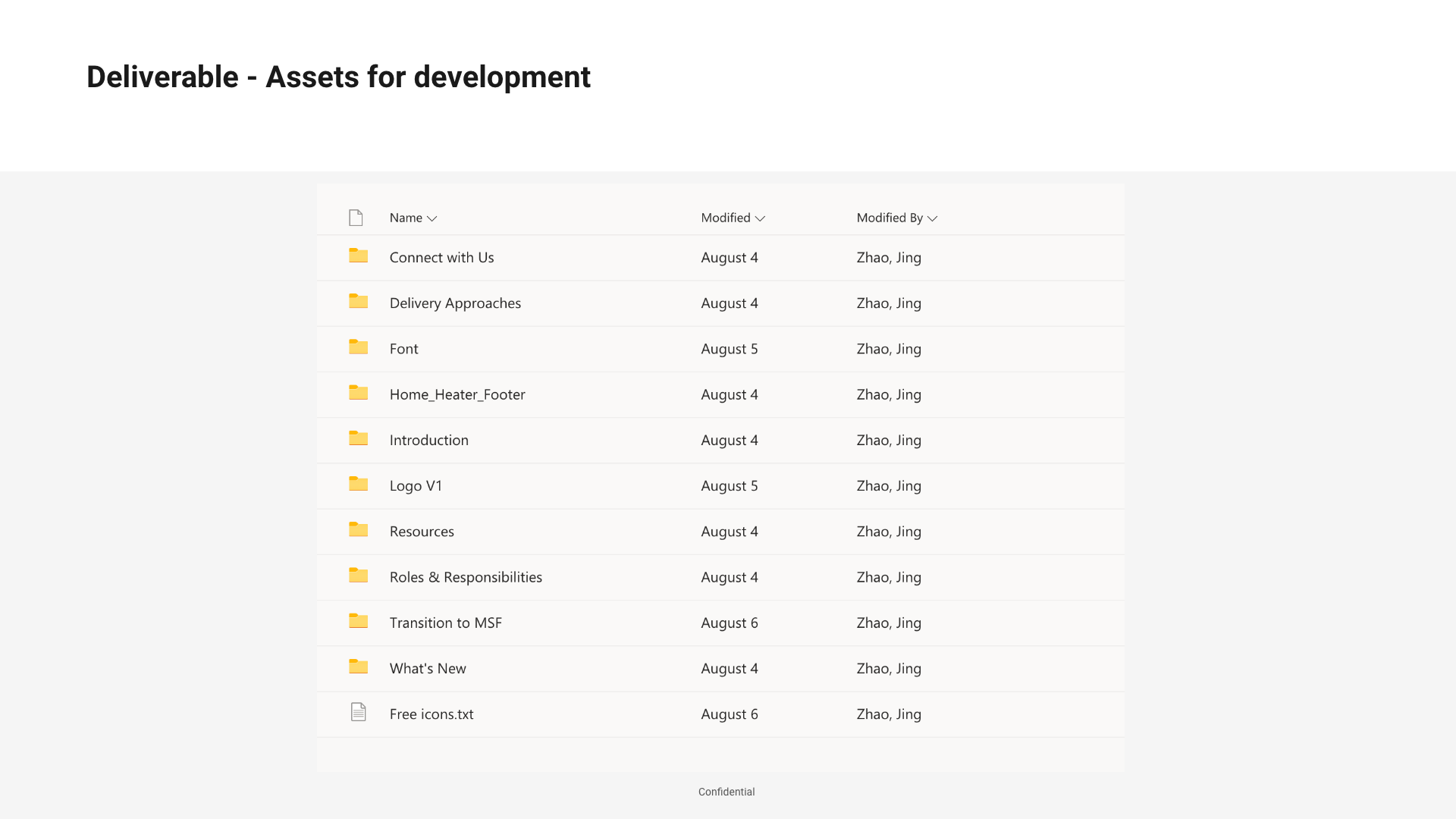
Task: Click the Transition to MSF folder icon
Action: point(358,622)
